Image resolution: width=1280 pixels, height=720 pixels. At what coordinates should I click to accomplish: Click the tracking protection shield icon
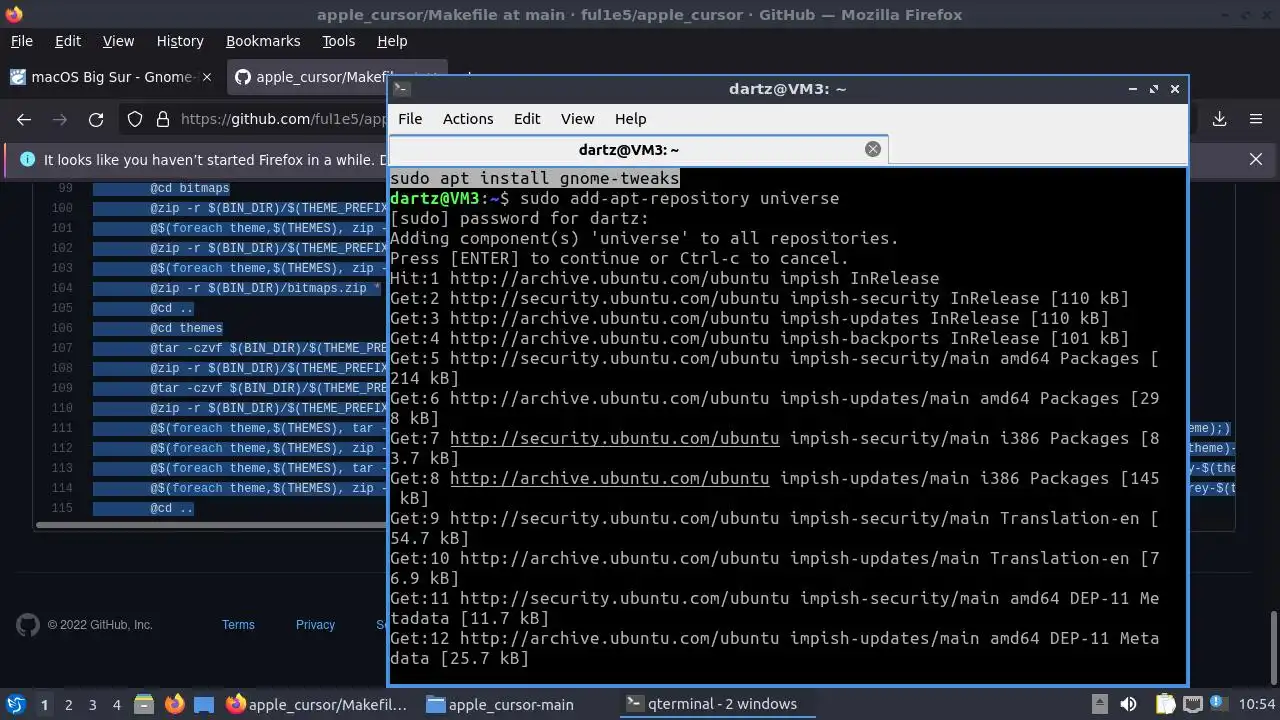coord(135,119)
